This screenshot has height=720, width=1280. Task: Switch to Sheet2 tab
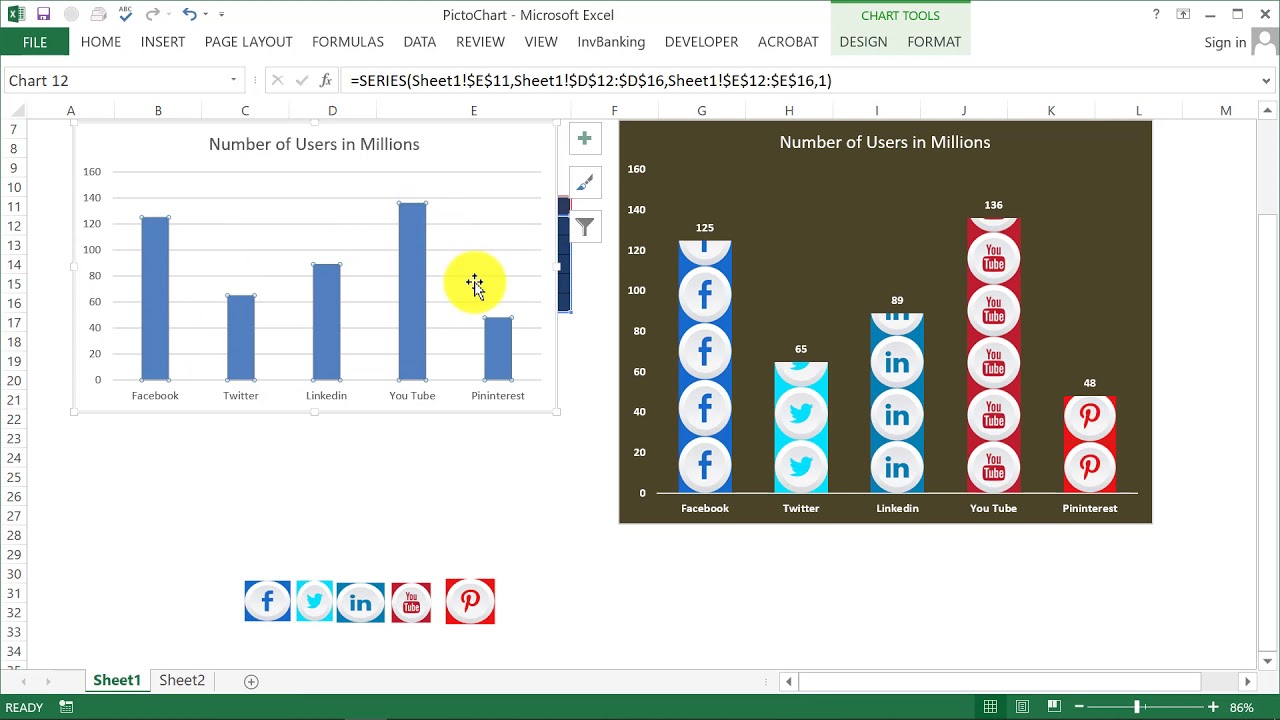coord(182,680)
